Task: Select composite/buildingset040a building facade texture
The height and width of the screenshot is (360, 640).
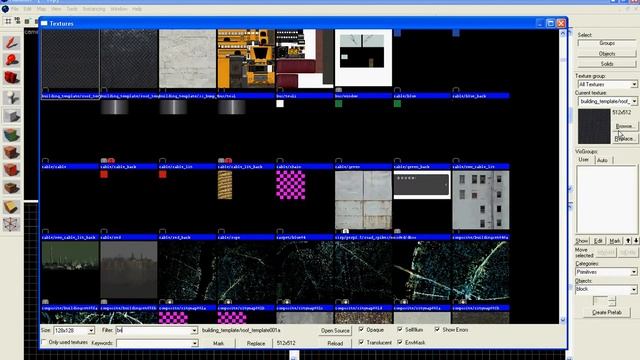Action: point(481,200)
